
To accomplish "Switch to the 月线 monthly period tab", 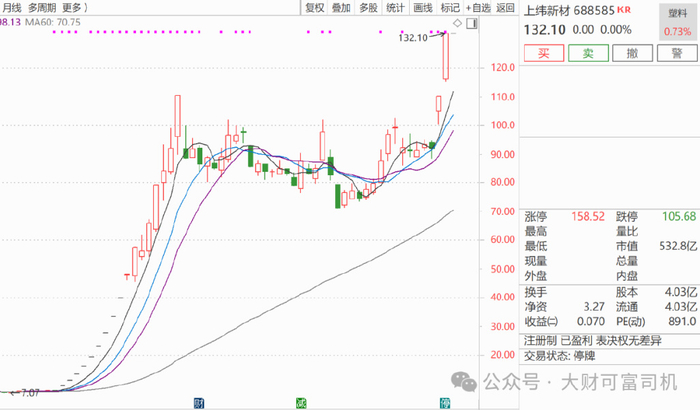I will point(14,8).
